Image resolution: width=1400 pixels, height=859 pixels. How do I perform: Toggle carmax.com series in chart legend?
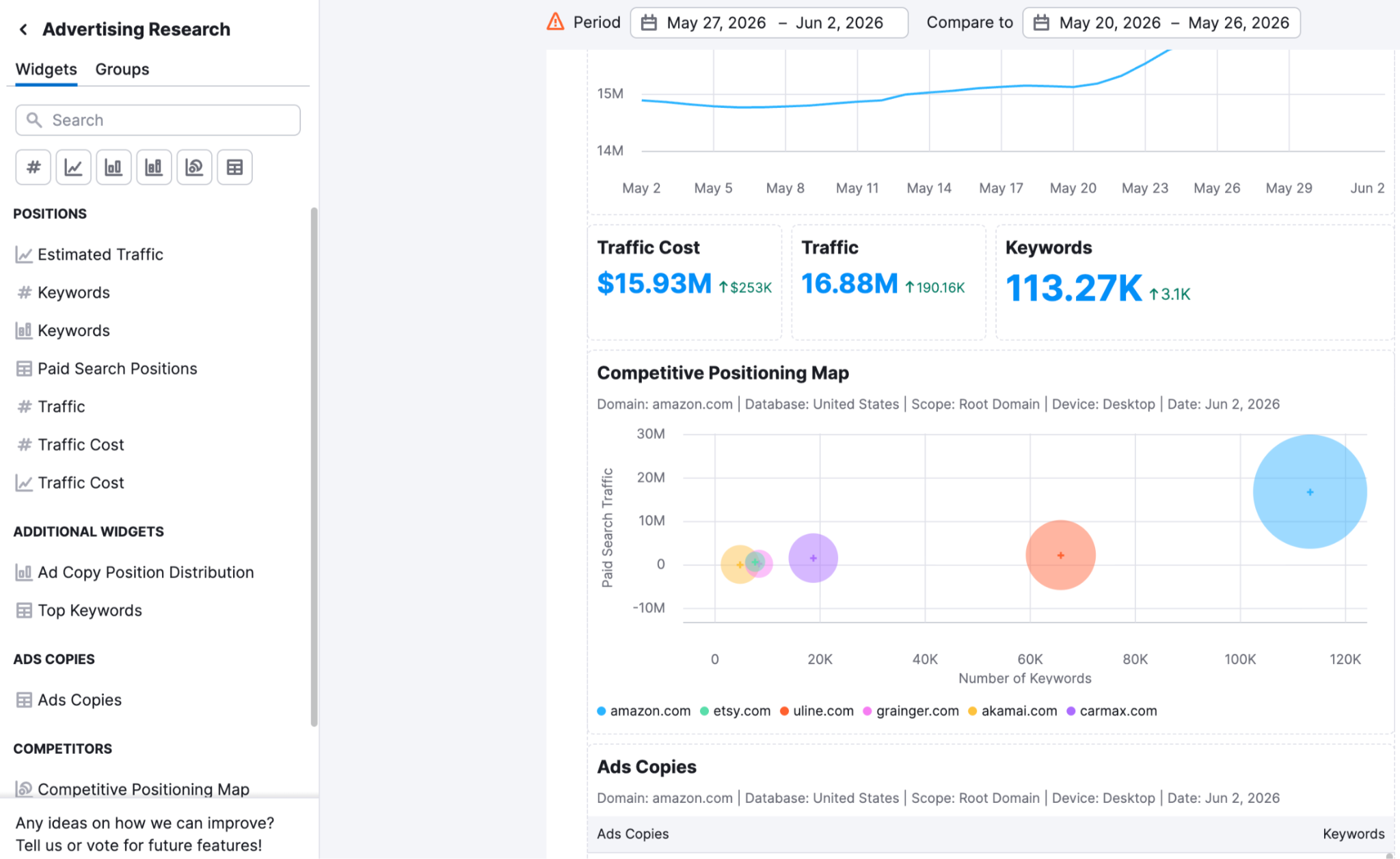(x=1112, y=711)
